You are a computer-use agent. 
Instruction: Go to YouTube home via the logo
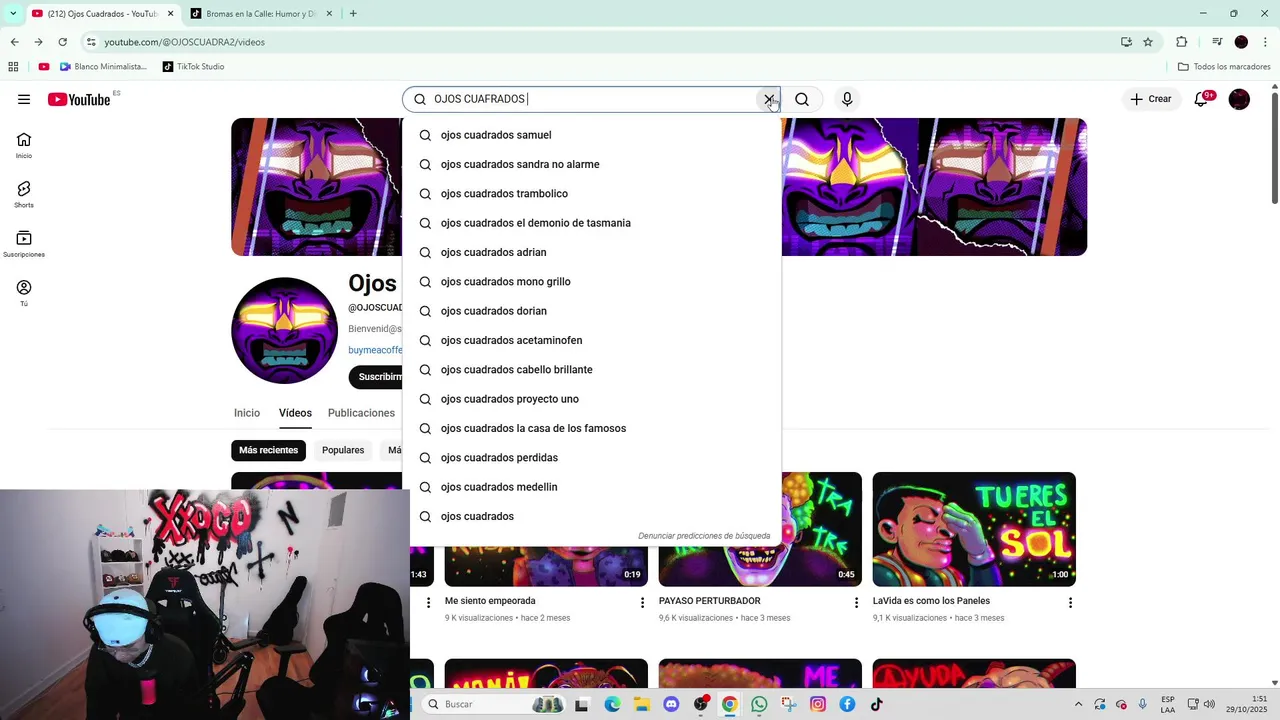pos(79,99)
